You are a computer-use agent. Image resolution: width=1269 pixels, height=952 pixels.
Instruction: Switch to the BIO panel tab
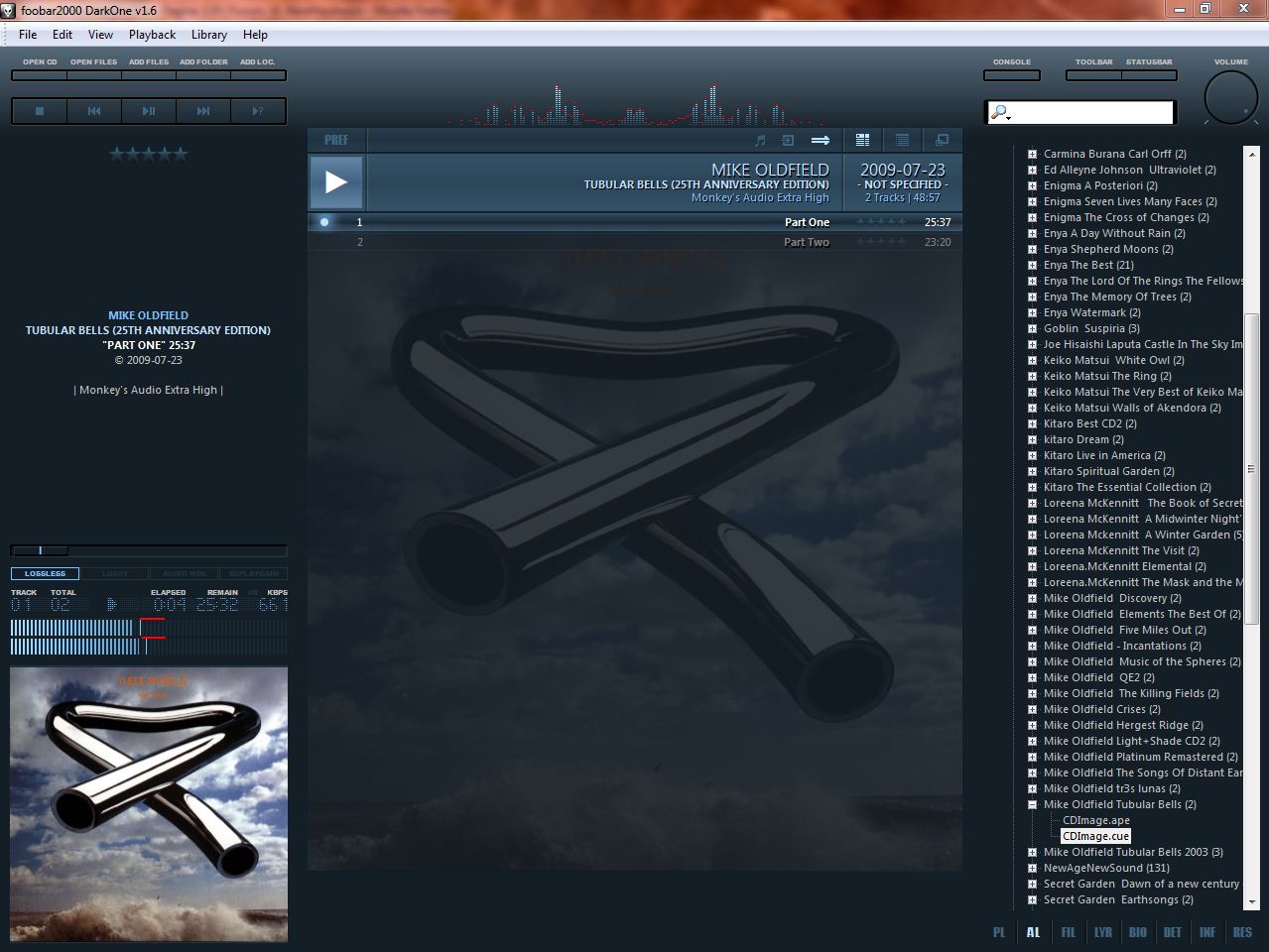1138,932
